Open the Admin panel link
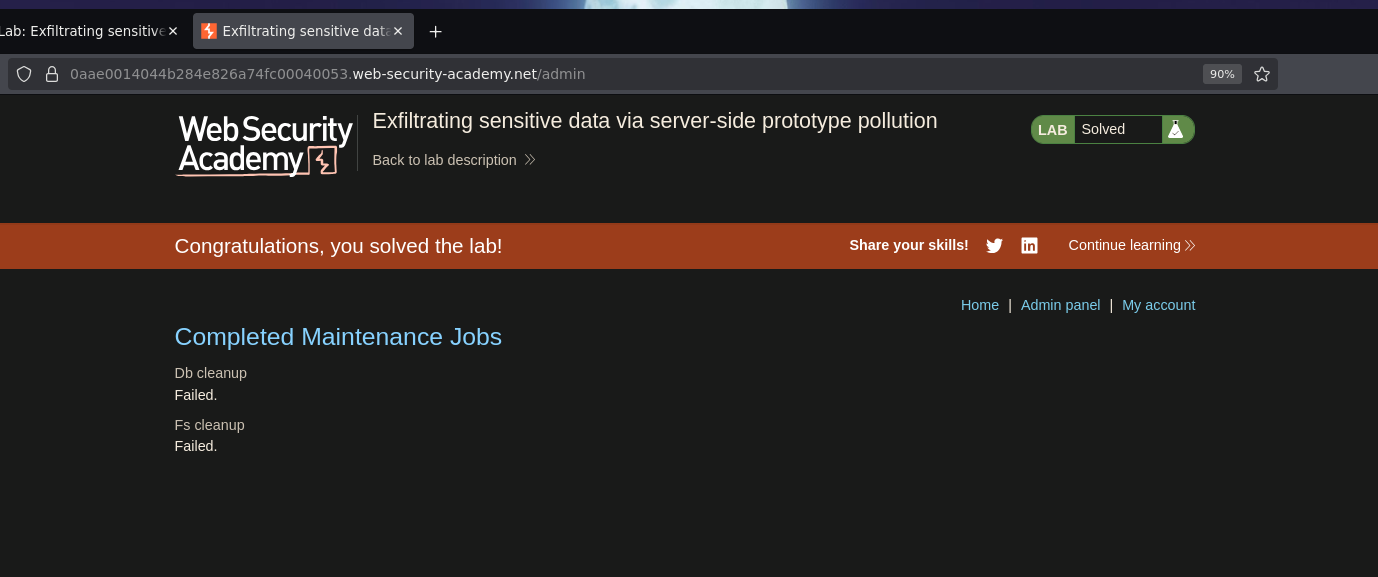The image size is (1378, 577). [1060, 305]
